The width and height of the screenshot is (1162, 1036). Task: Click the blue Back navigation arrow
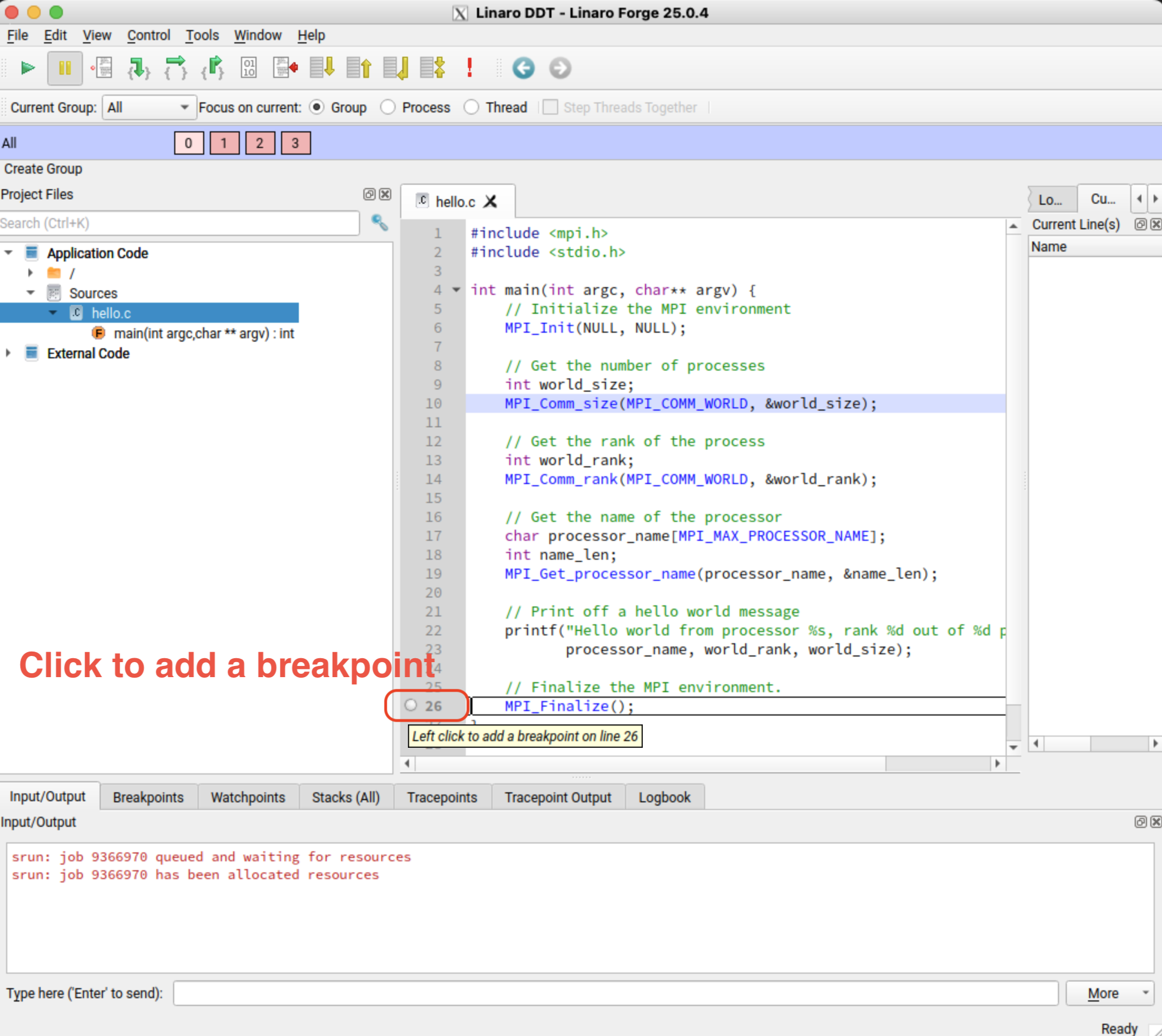pyautogui.click(x=523, y=68)
